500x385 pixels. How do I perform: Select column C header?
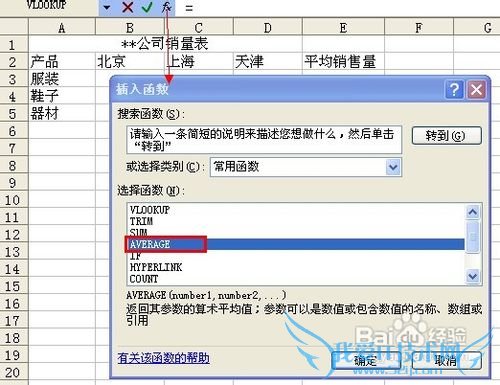point(199,27)
